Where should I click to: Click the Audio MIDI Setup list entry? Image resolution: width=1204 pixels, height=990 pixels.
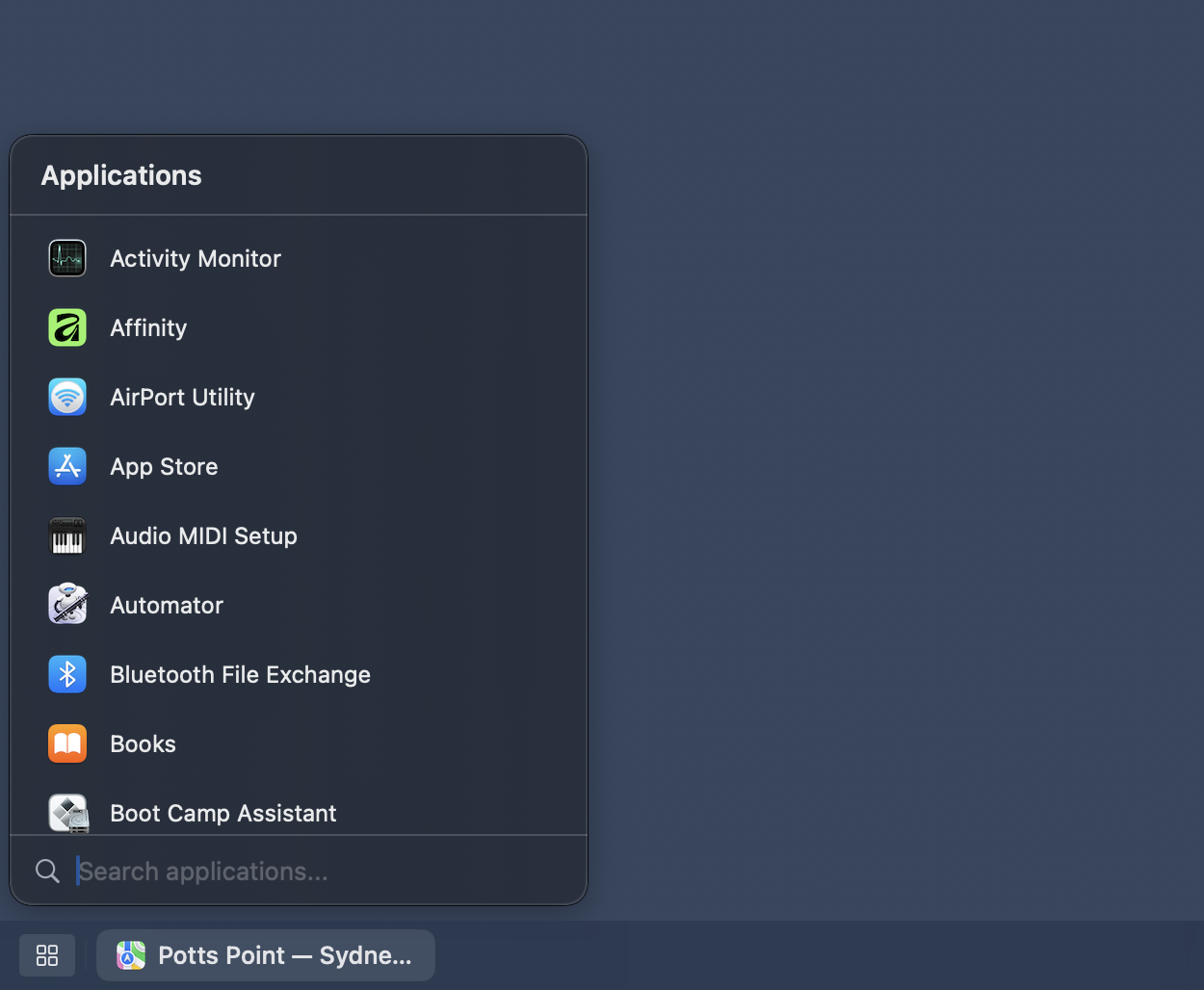click(x=203, y=535)
